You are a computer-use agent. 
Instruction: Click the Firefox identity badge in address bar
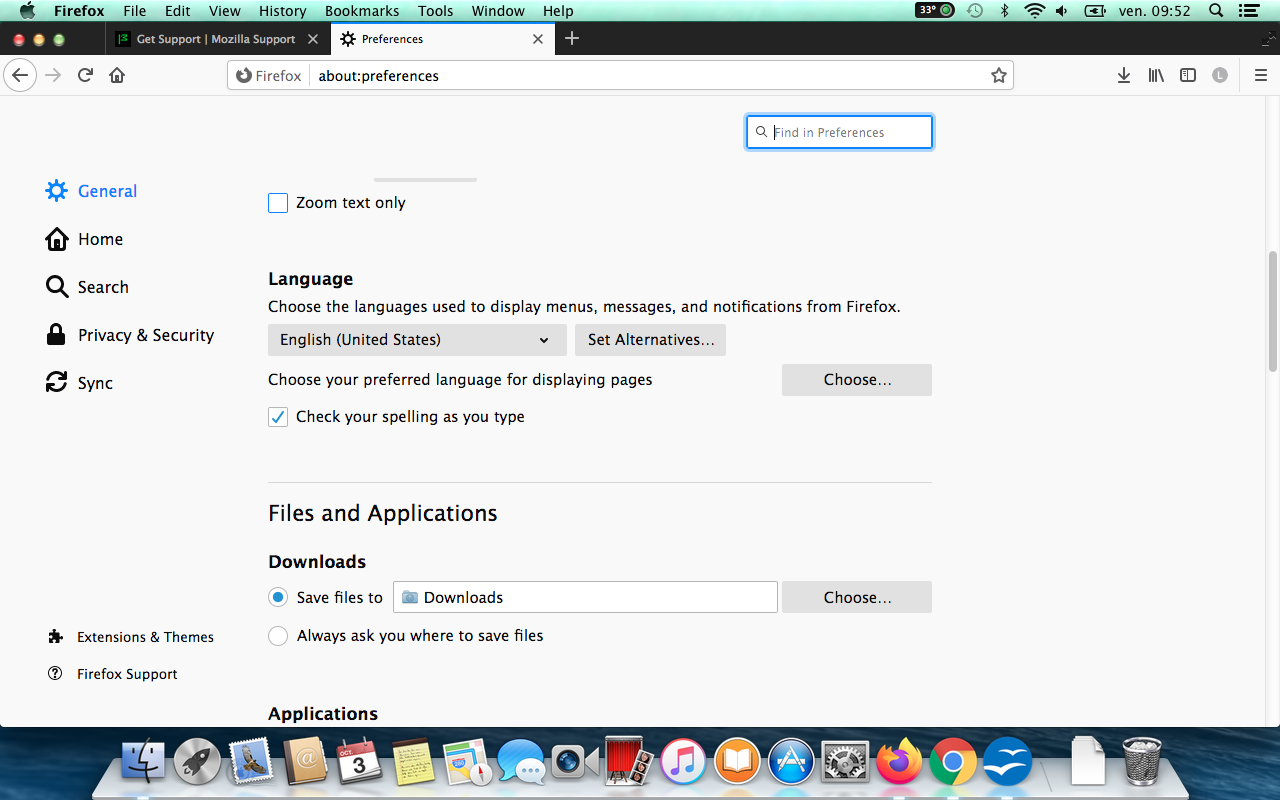[269, 75]
